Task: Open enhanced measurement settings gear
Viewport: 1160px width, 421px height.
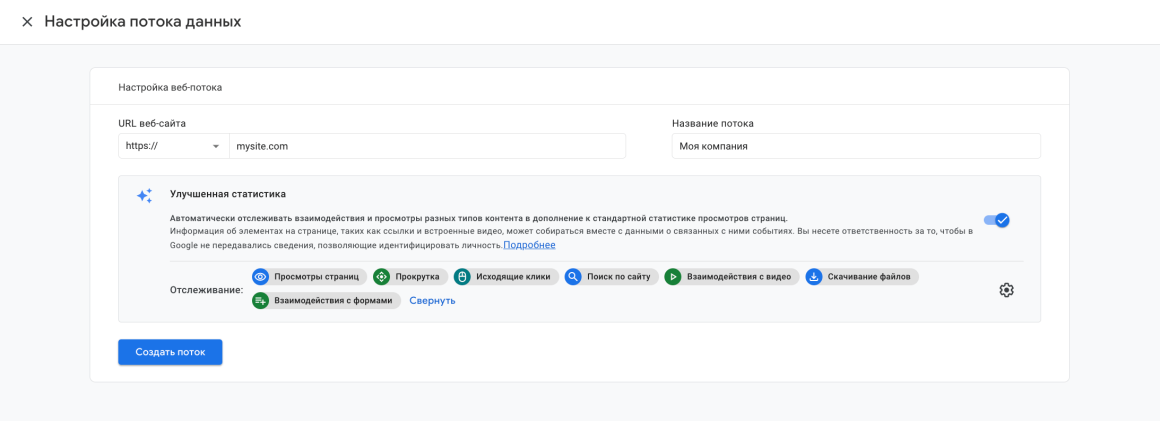Action: click(1006, 290)
